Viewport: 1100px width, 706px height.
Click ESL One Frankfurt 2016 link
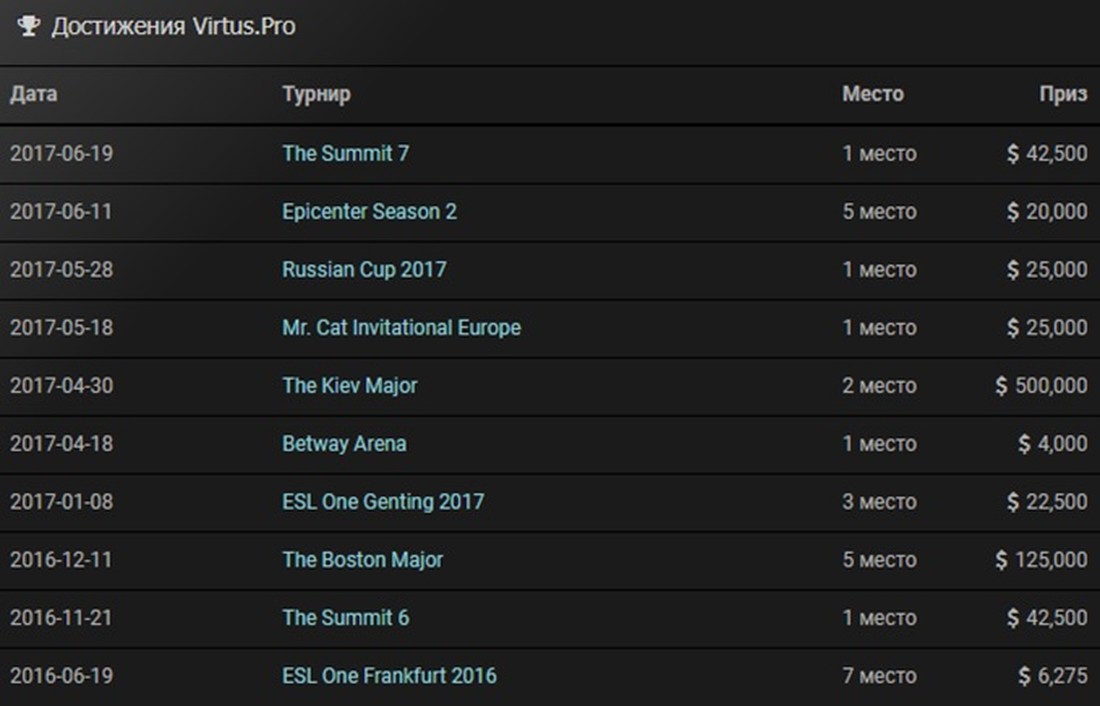pos(389,676)
